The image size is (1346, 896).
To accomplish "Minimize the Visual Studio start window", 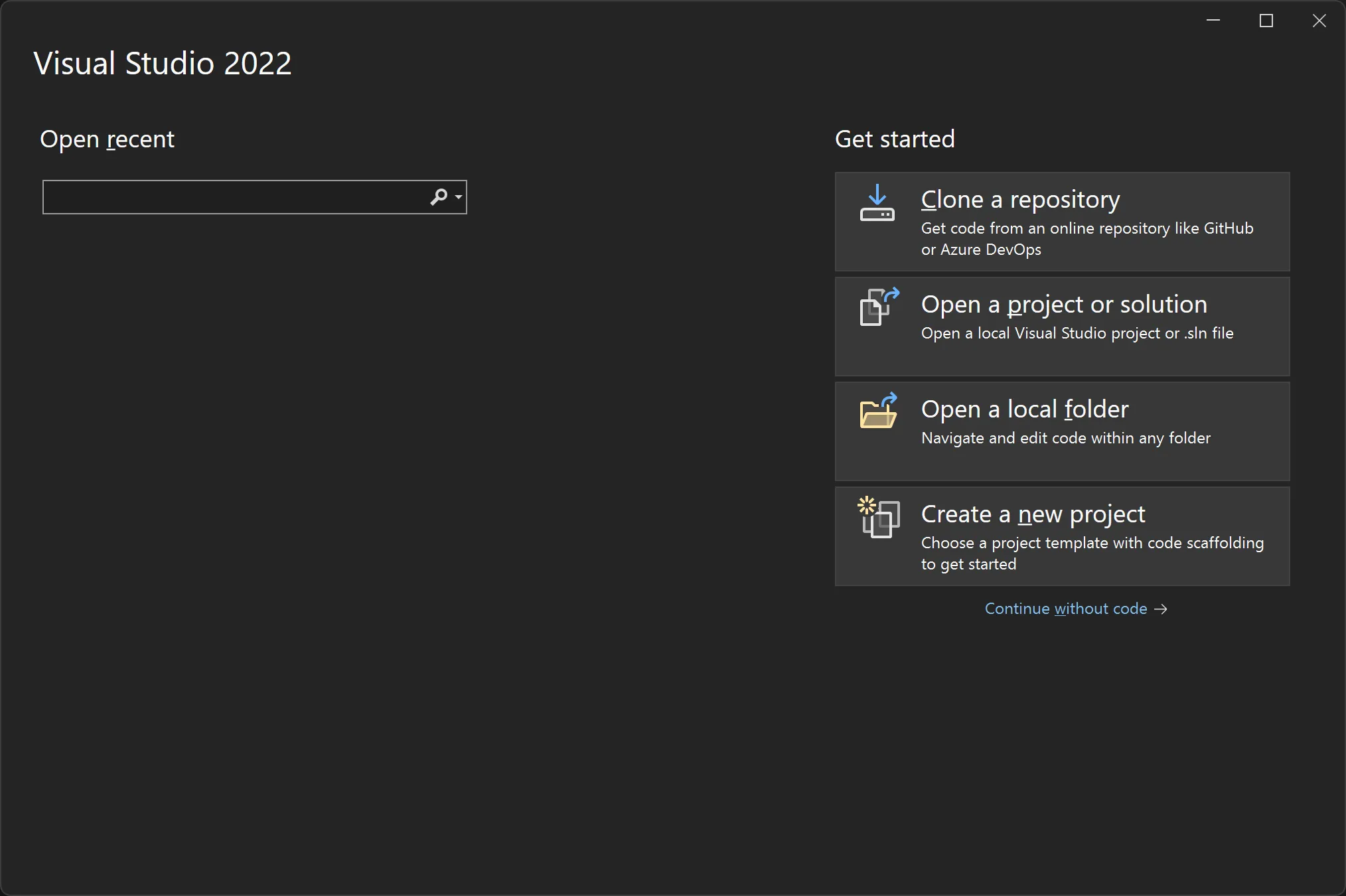I will tap(1213, 21).
